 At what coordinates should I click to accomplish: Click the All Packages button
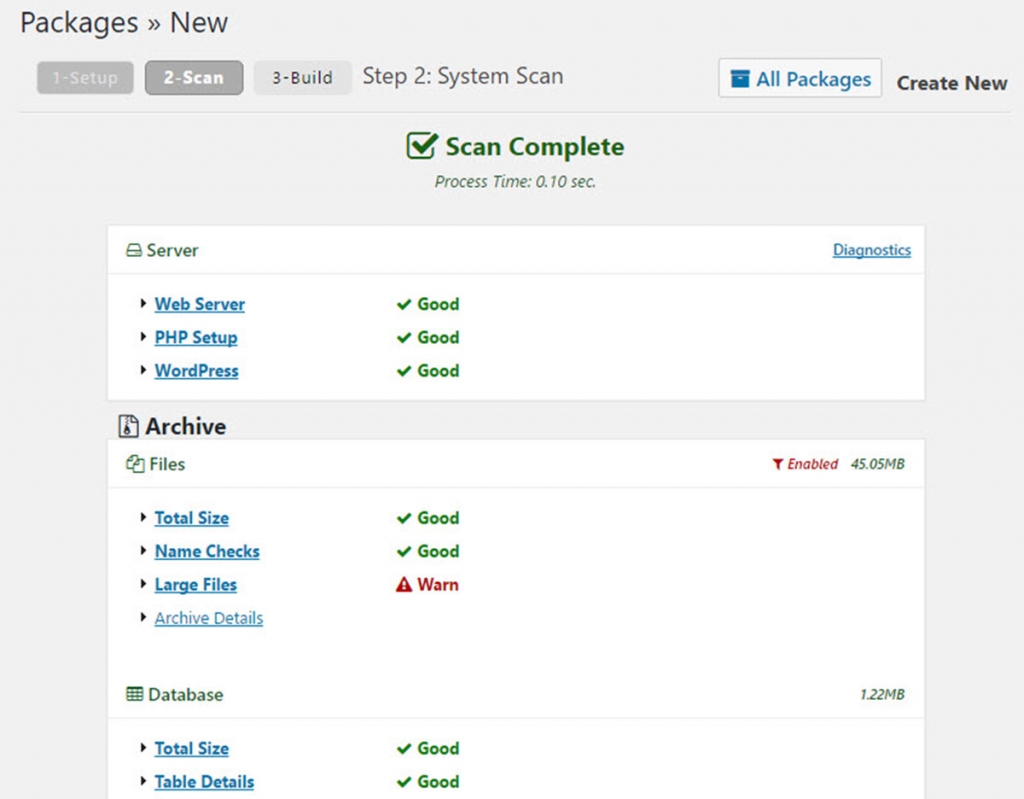pyautogui.click(x=799, y=79)
